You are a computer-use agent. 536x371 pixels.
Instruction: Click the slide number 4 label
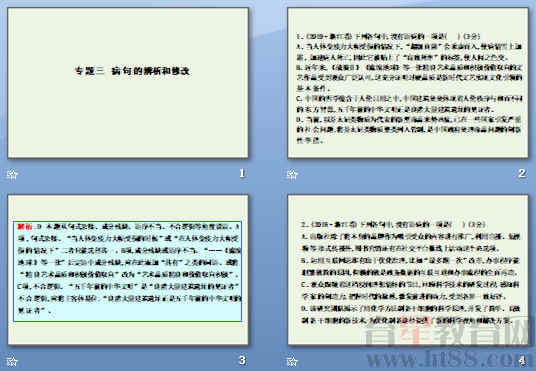click(522, 360)
